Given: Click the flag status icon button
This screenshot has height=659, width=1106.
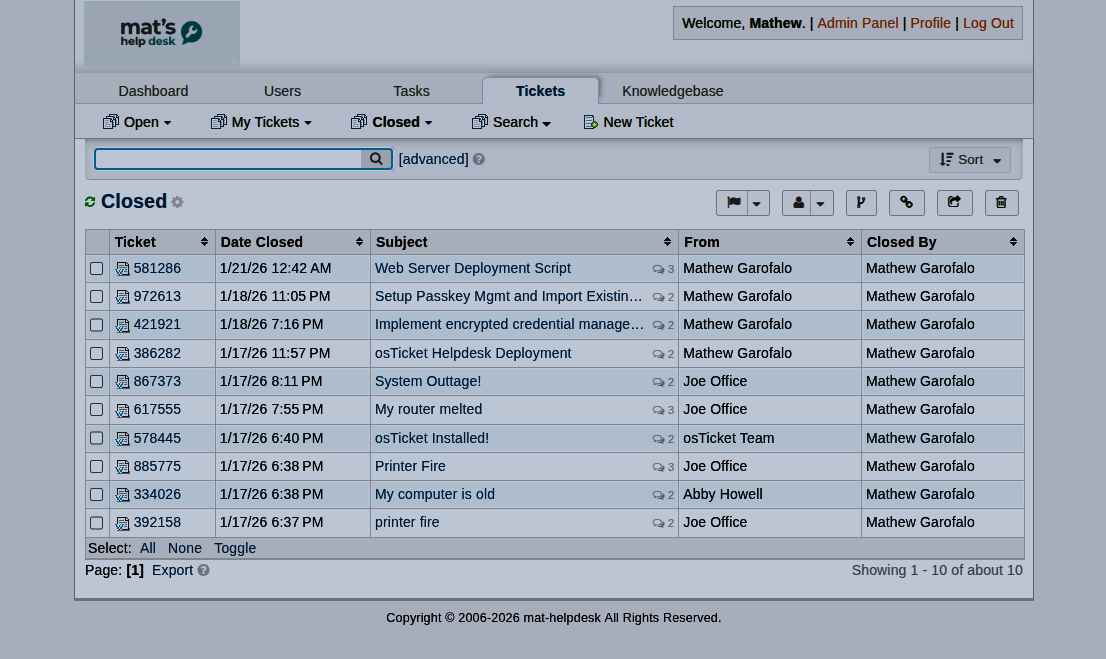Looking at the screenshot, I should pyautogui.click(x=733, y=203).
